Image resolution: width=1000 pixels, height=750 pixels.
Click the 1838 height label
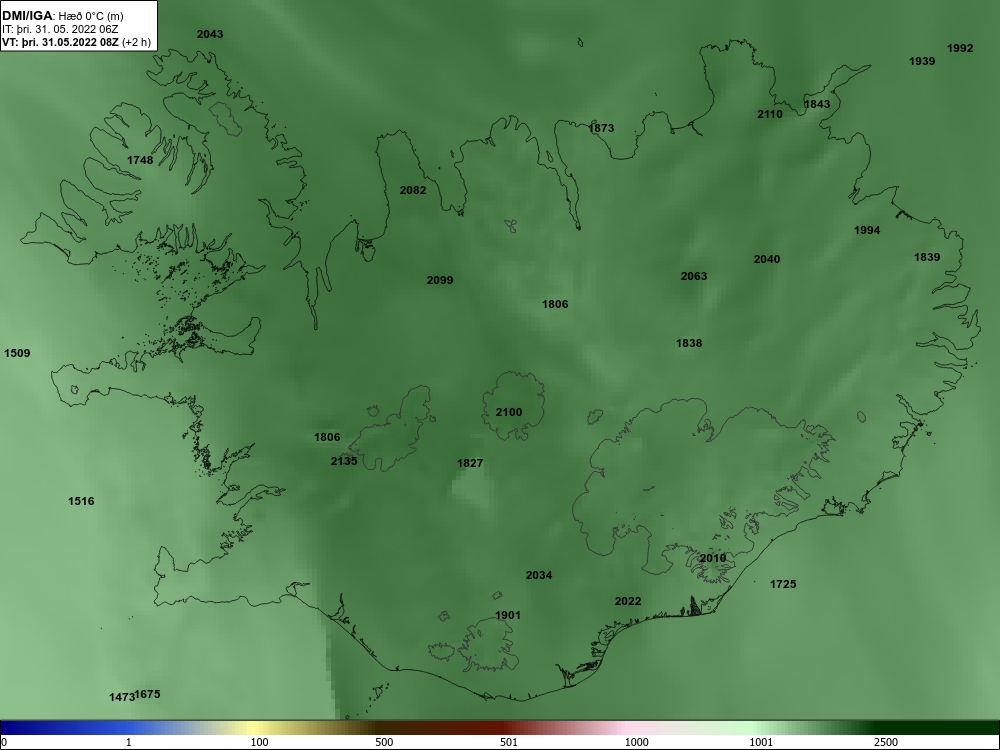click(x=689, y=343)
